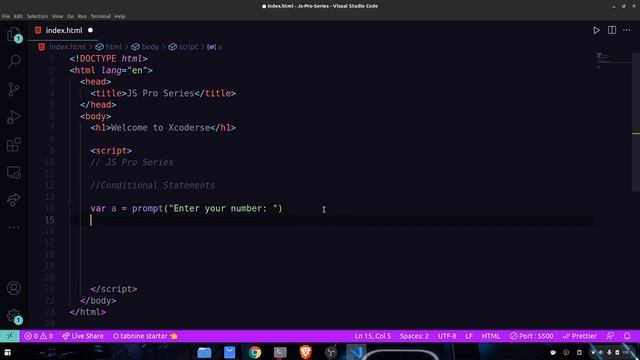The image size is (640, 360).
Task: Split the editor to the right
Action: [x=611, y=30]
